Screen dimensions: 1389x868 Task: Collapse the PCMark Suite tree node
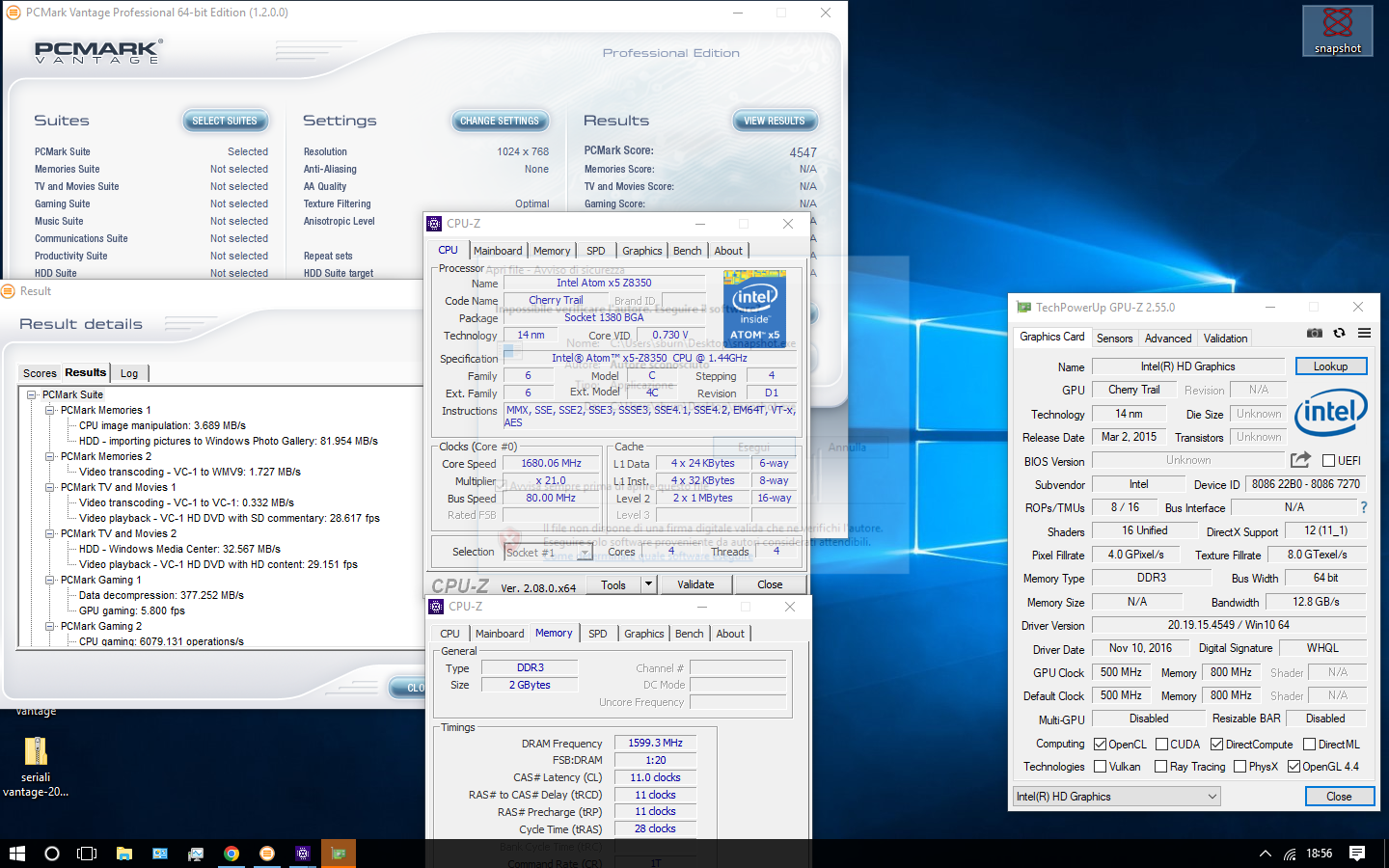coord(32,394)
